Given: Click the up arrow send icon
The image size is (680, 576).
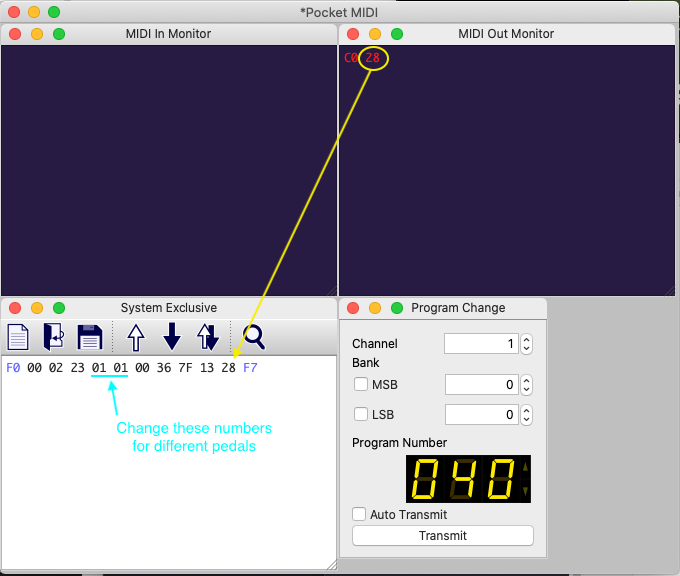Looking at the screenshot, I should tap(136, 337).
